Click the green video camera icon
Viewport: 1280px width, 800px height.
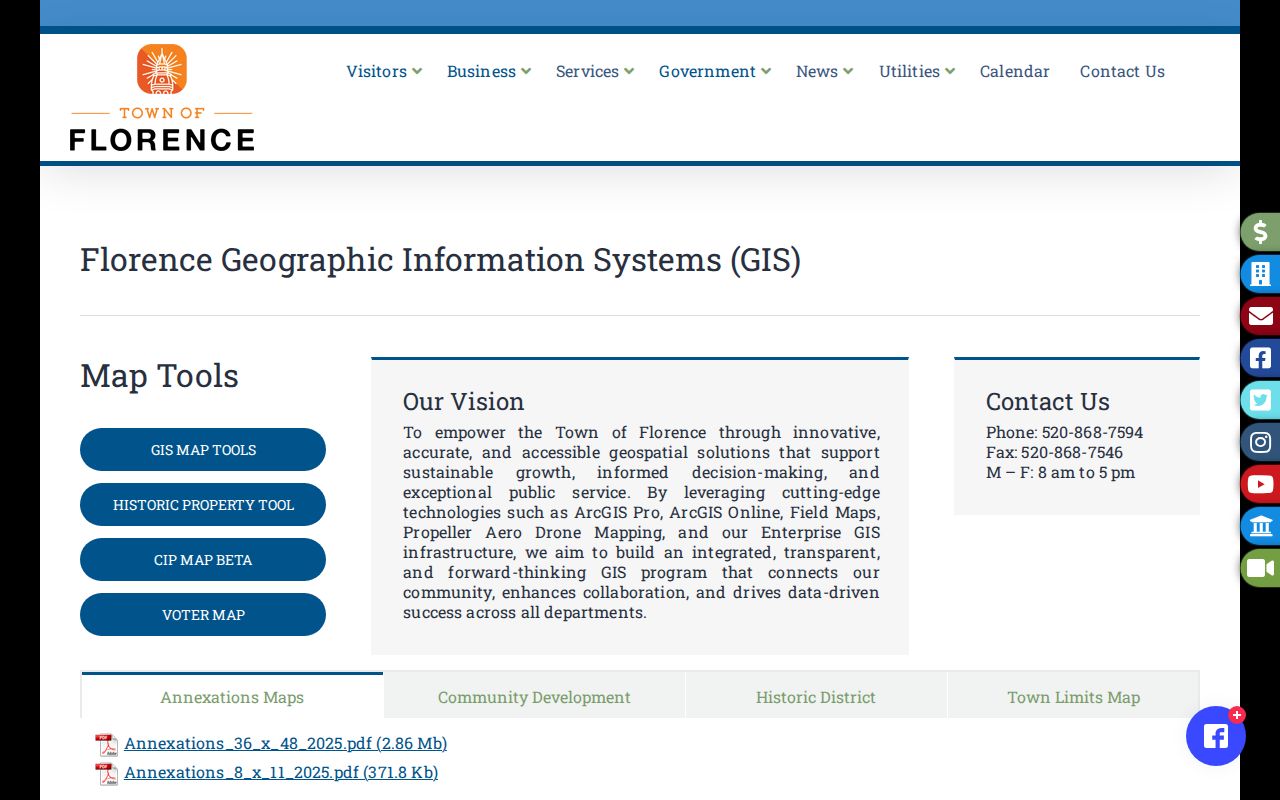pos(1260,568)
